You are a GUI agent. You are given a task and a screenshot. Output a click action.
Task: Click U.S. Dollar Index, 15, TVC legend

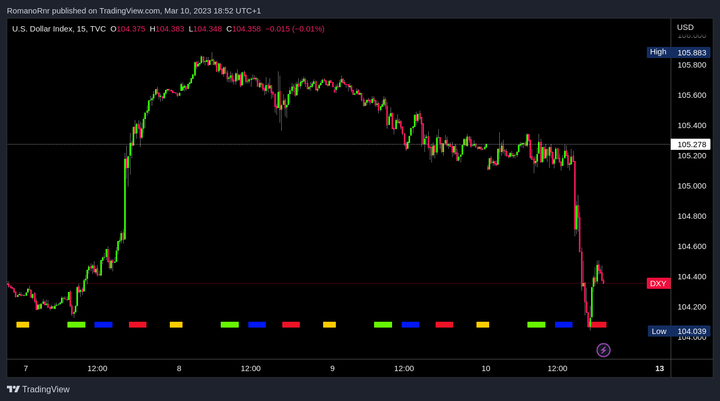pyautogui.click(x=59, y=29)
